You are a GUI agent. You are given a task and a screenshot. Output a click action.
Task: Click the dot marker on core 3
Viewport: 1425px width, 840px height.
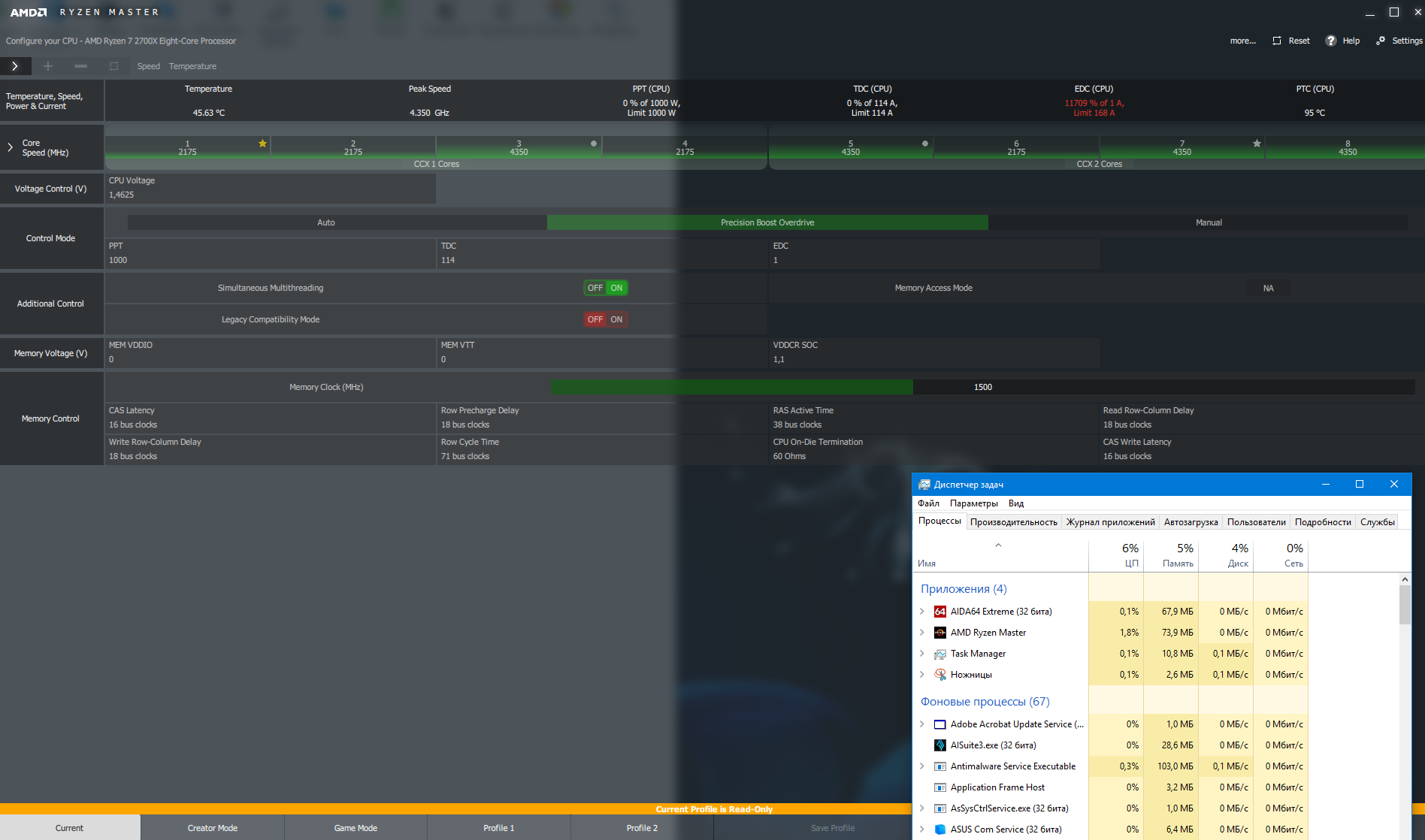click(x=594, y=144)
